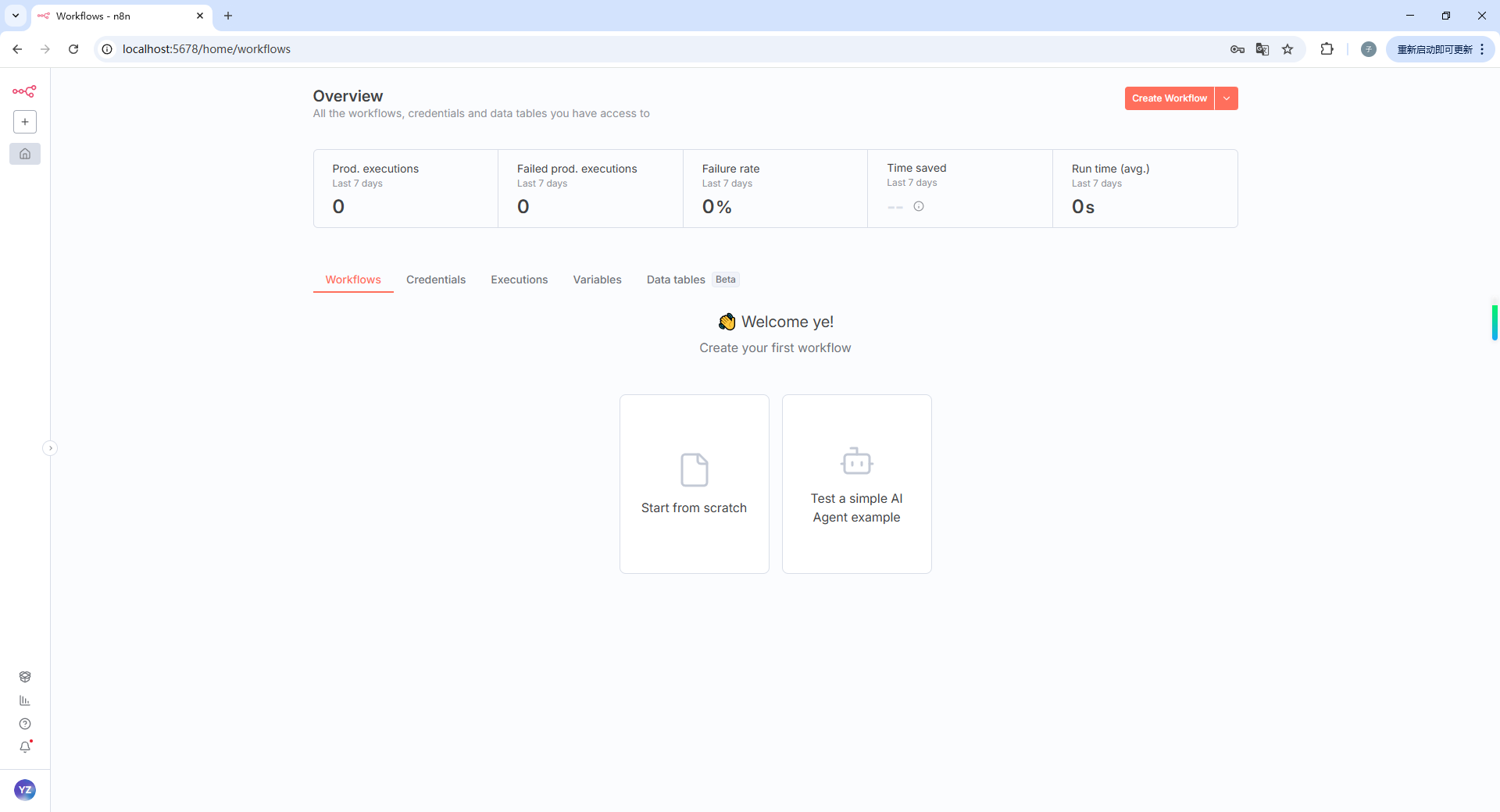Click the Create Workflow button

point(1170,98)
